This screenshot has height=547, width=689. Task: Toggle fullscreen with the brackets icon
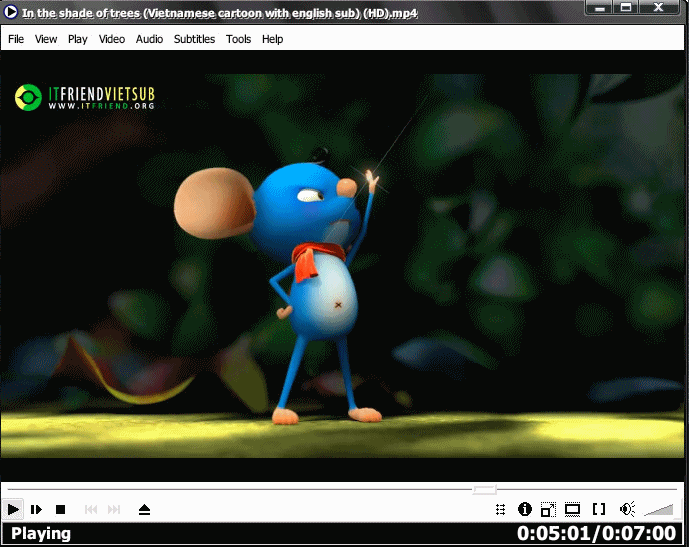pos(599,509)
